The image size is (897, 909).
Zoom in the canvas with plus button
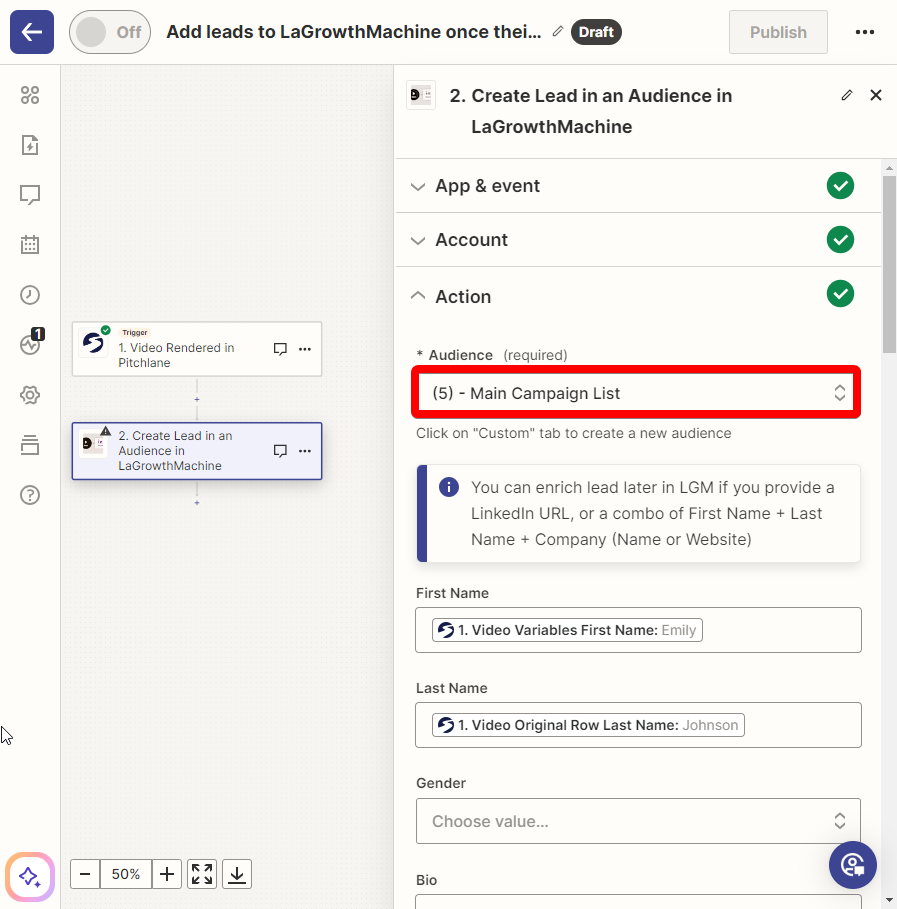pos(167,874)
